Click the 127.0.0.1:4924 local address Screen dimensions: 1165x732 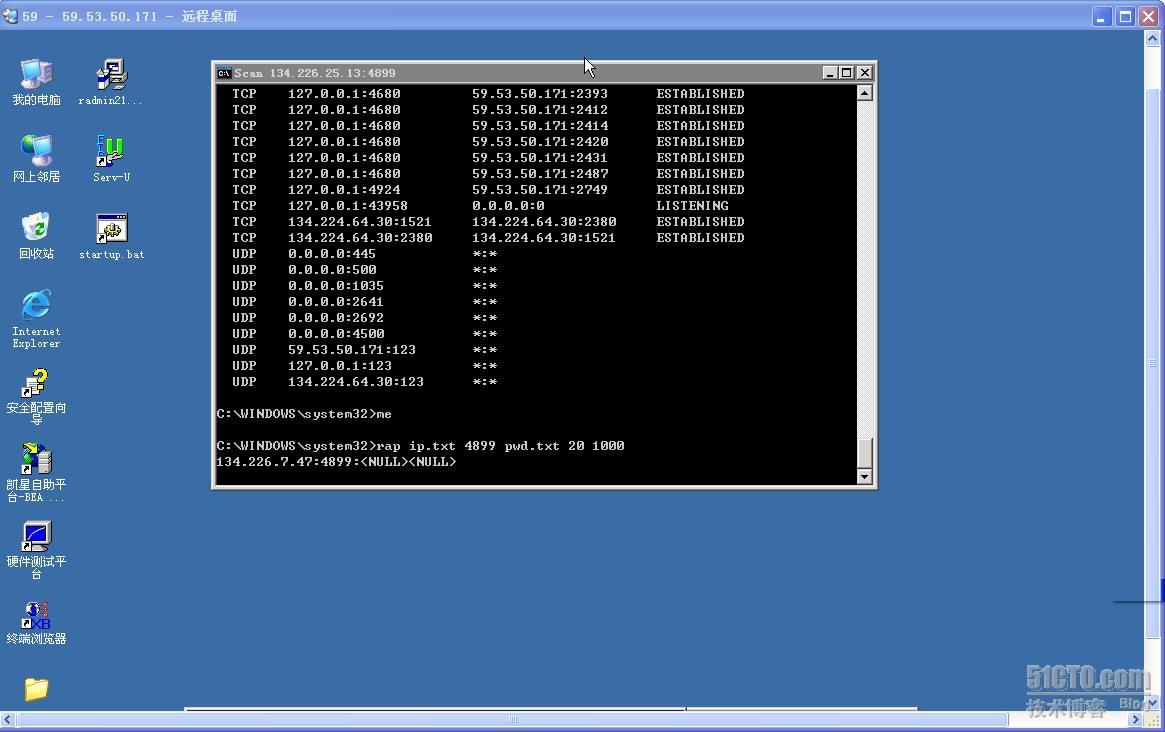click(x=344, y=190)
